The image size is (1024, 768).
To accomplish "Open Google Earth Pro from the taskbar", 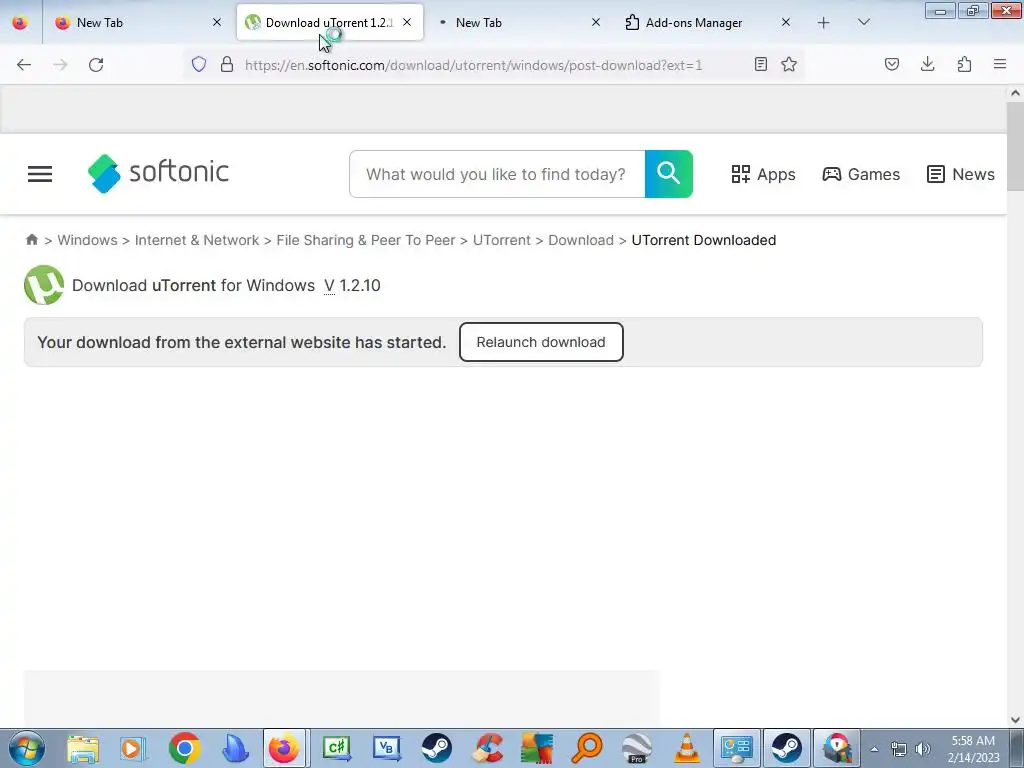I will pyautogui.click(x=637, y=748).
